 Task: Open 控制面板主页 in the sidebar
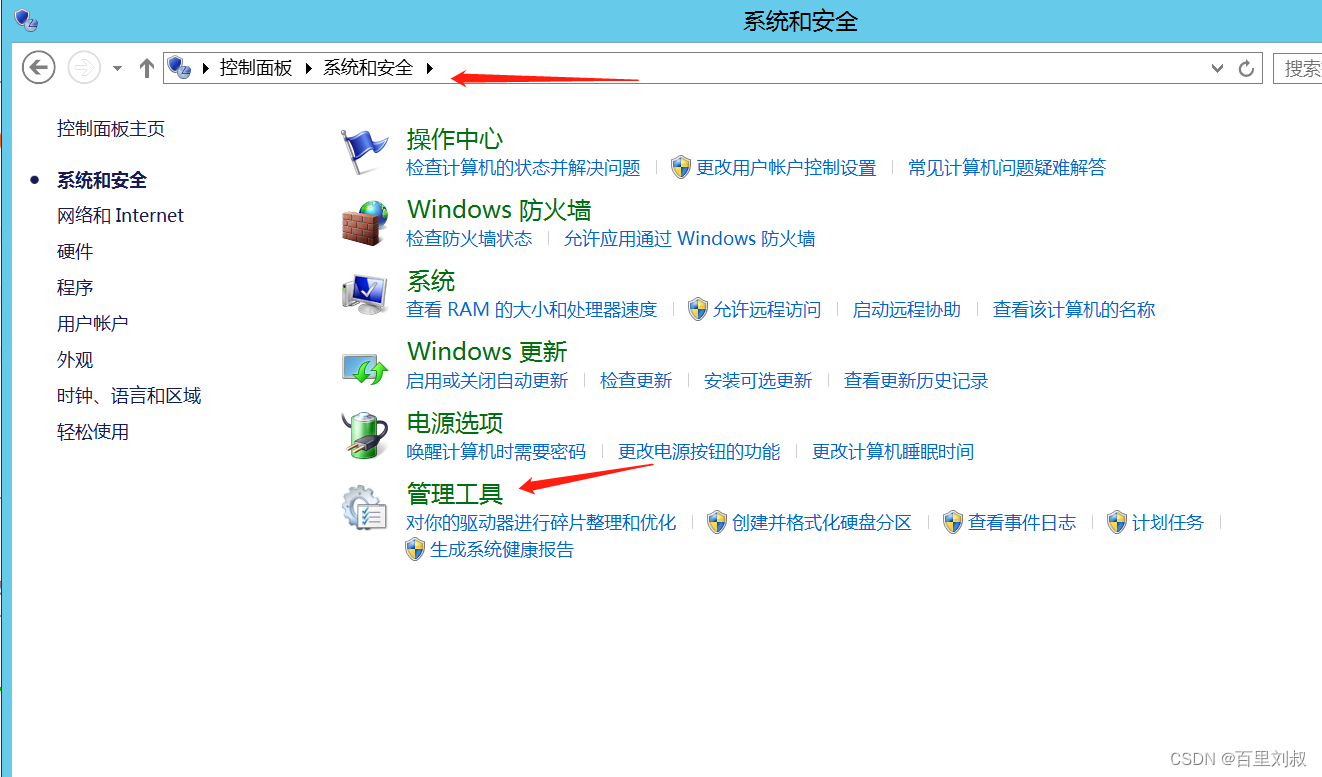tap(111, 128)
